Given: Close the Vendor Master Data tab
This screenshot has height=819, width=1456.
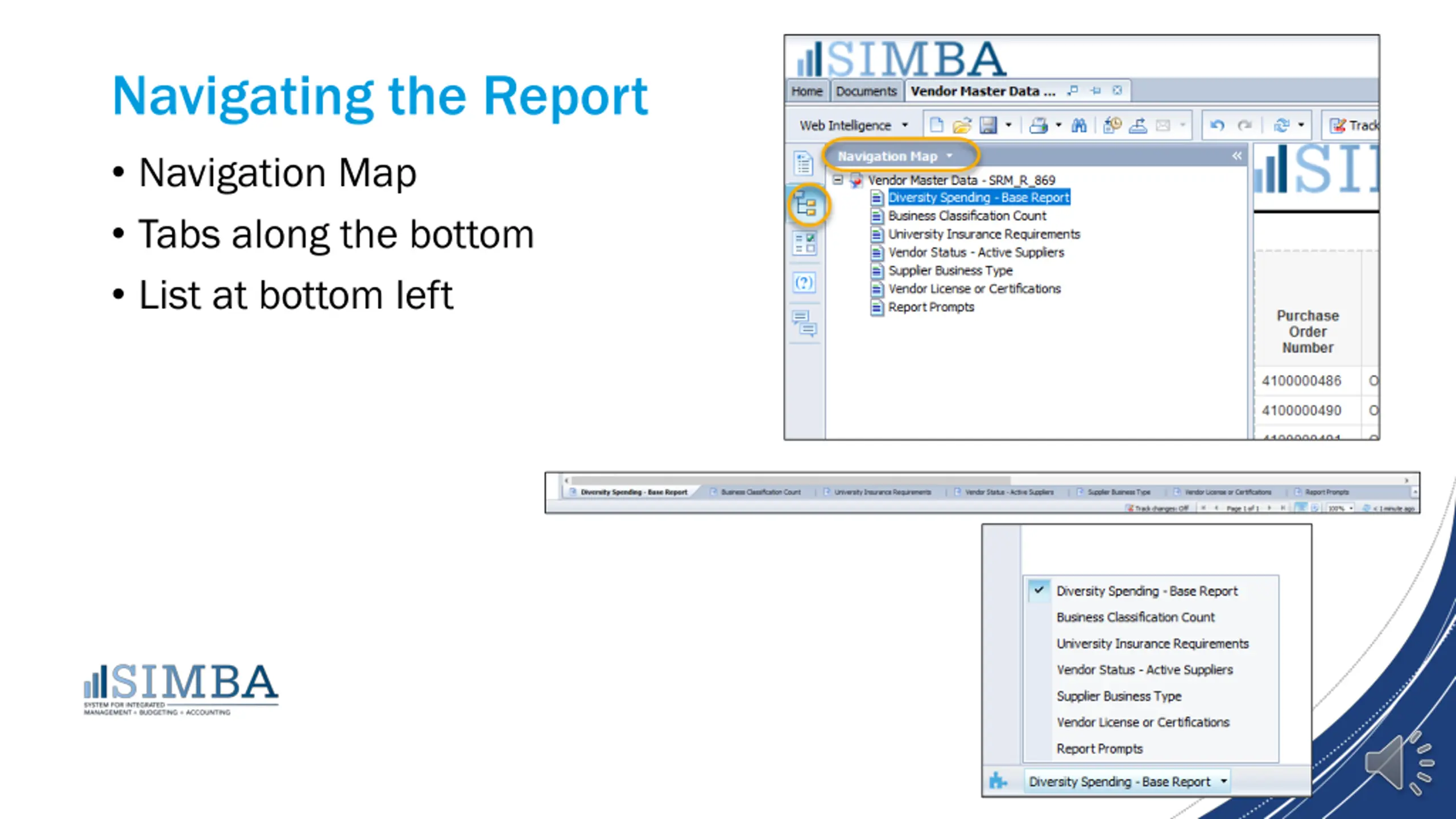Looking at the screenshot, I should [1117, 90].
